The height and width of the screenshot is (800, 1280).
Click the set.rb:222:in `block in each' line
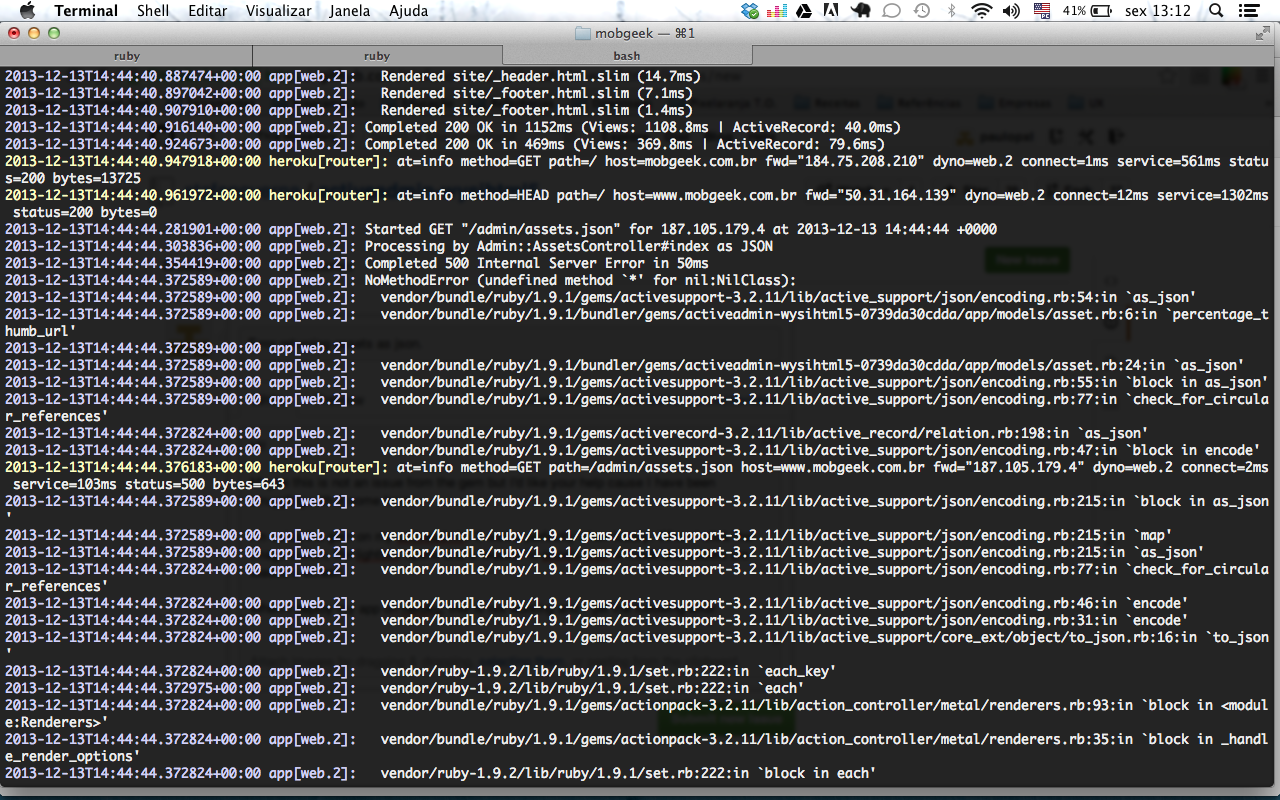441,773
